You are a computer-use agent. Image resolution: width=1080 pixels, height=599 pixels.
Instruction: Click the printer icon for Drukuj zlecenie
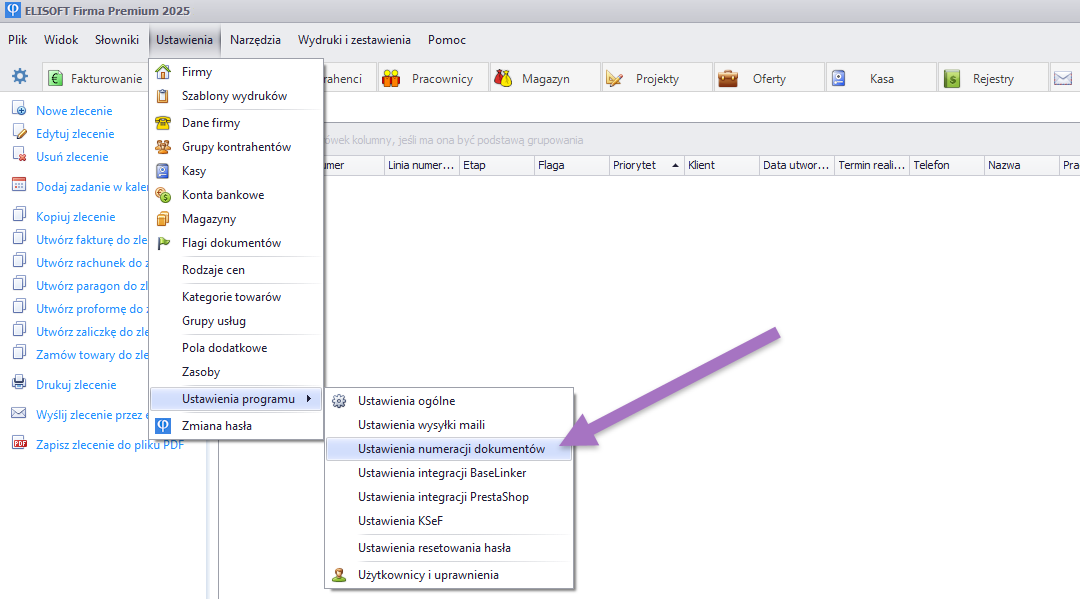tap(18, 384)
